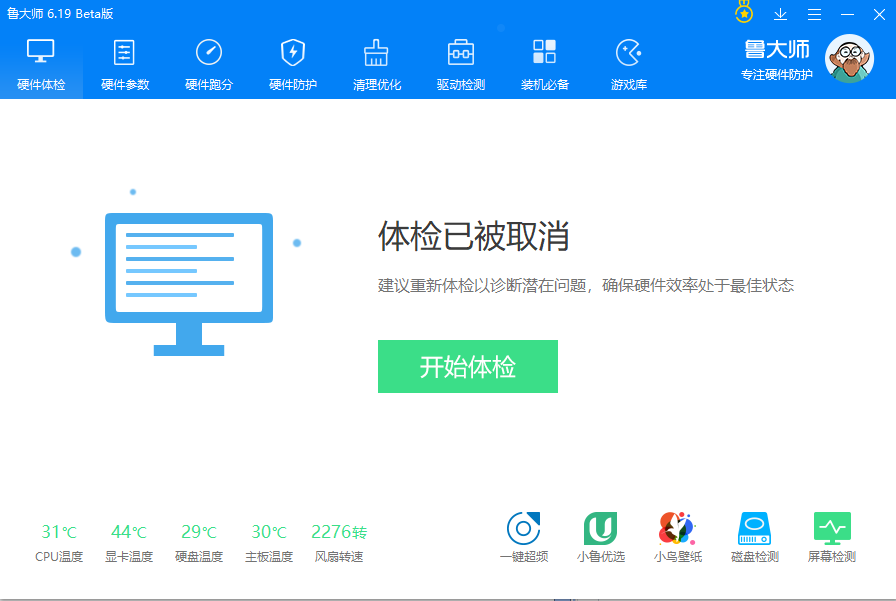View the 29℃ 硬盘温度 reading

[199, 543]
